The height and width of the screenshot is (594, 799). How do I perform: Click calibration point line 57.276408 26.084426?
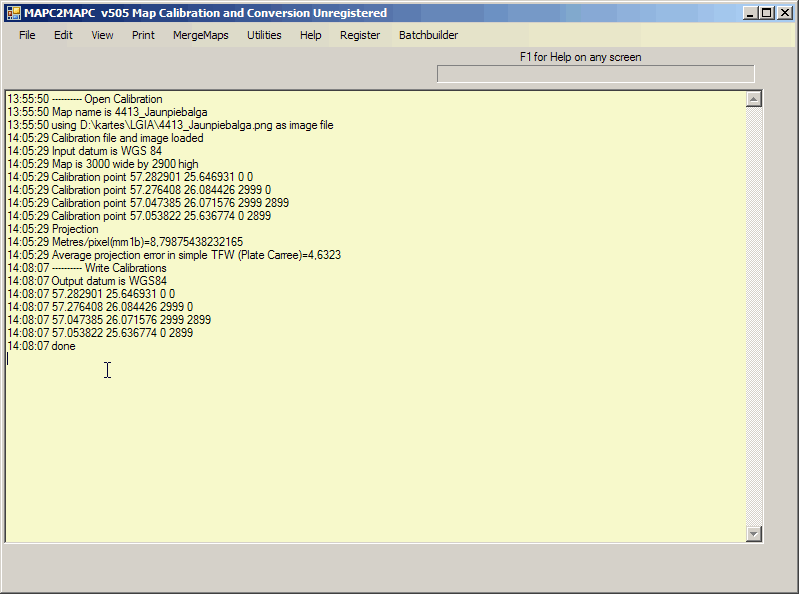click(x=139, y=190)
